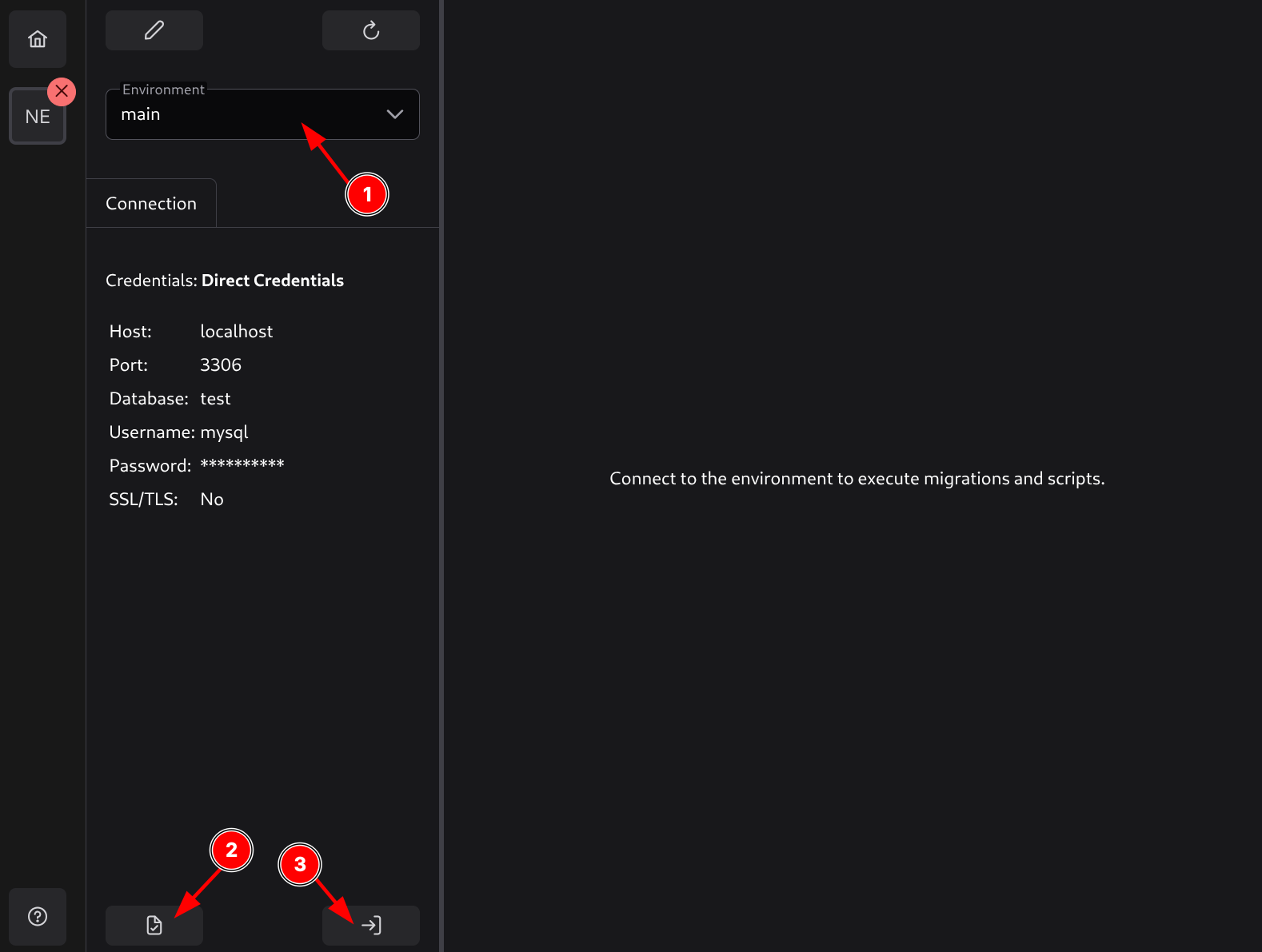Viewport: 1262px width, 952px height.
Task: Click the localhost host value
Action: coord(236,332)
